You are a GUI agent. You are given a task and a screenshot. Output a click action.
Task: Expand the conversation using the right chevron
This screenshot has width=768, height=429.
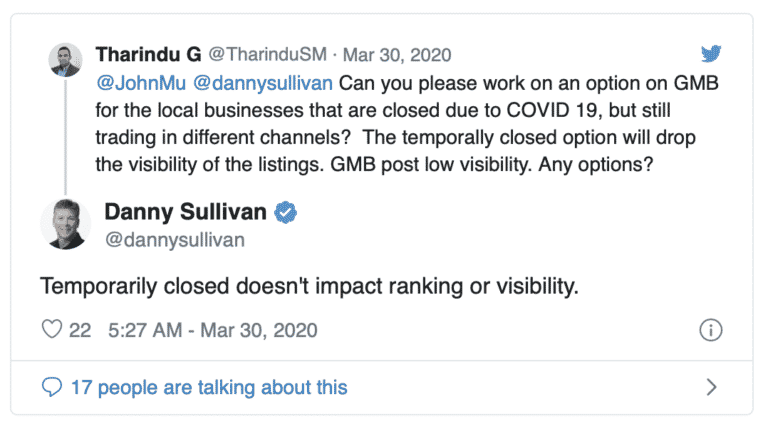pyautogui.click(x=711, y=387)
